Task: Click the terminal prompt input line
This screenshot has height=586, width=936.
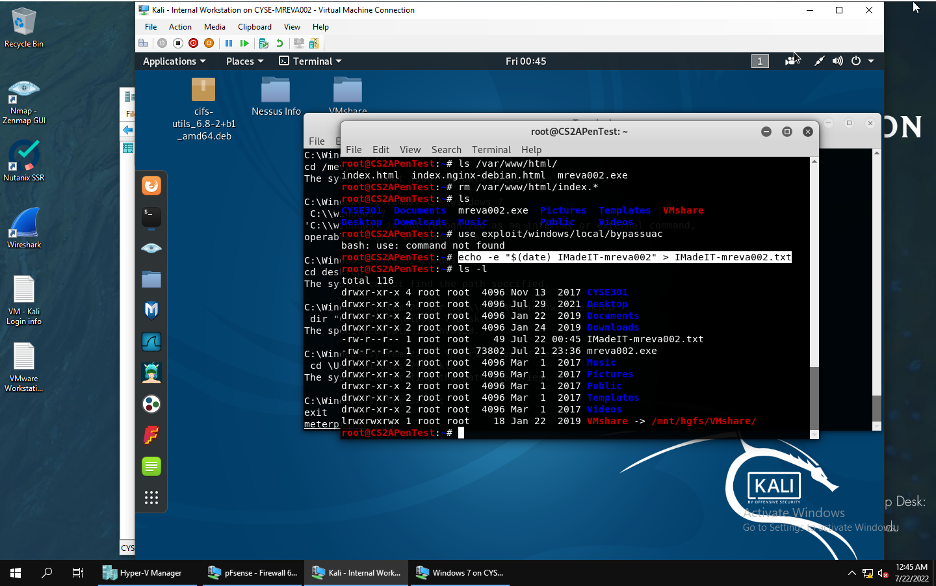Action: pyautogui.click(x=575, y=433)
